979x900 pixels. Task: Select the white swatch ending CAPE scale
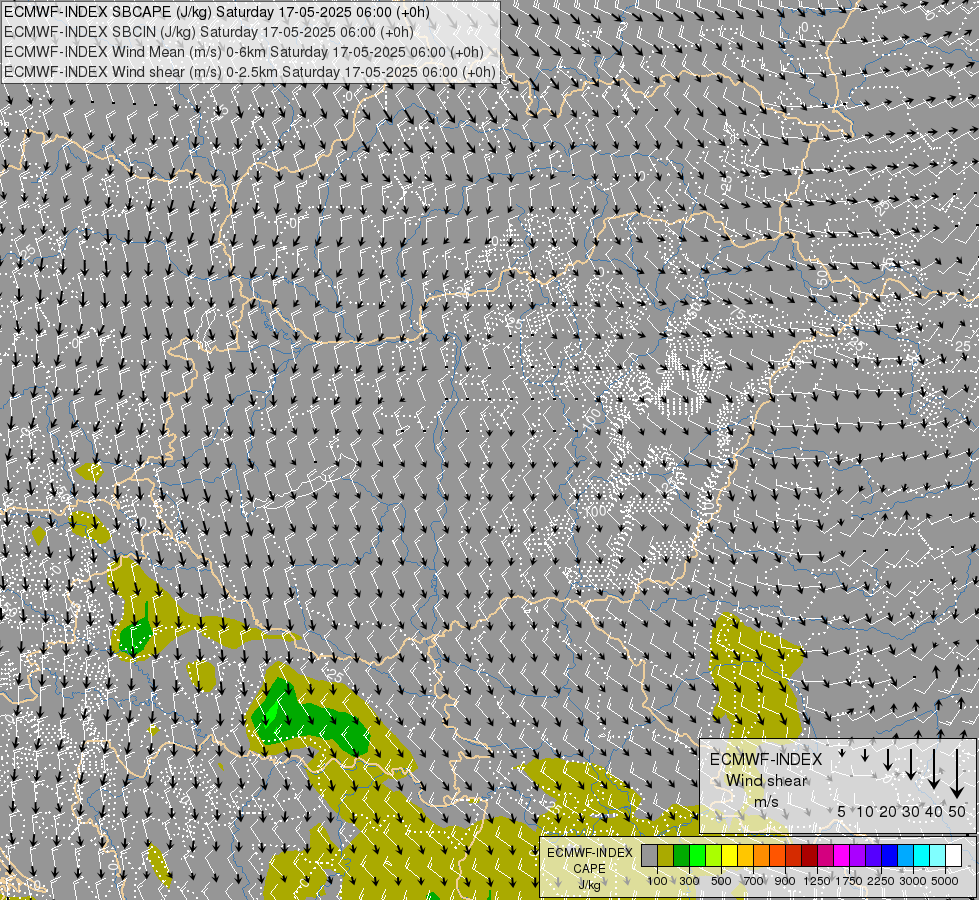click(x=954, y=856)
